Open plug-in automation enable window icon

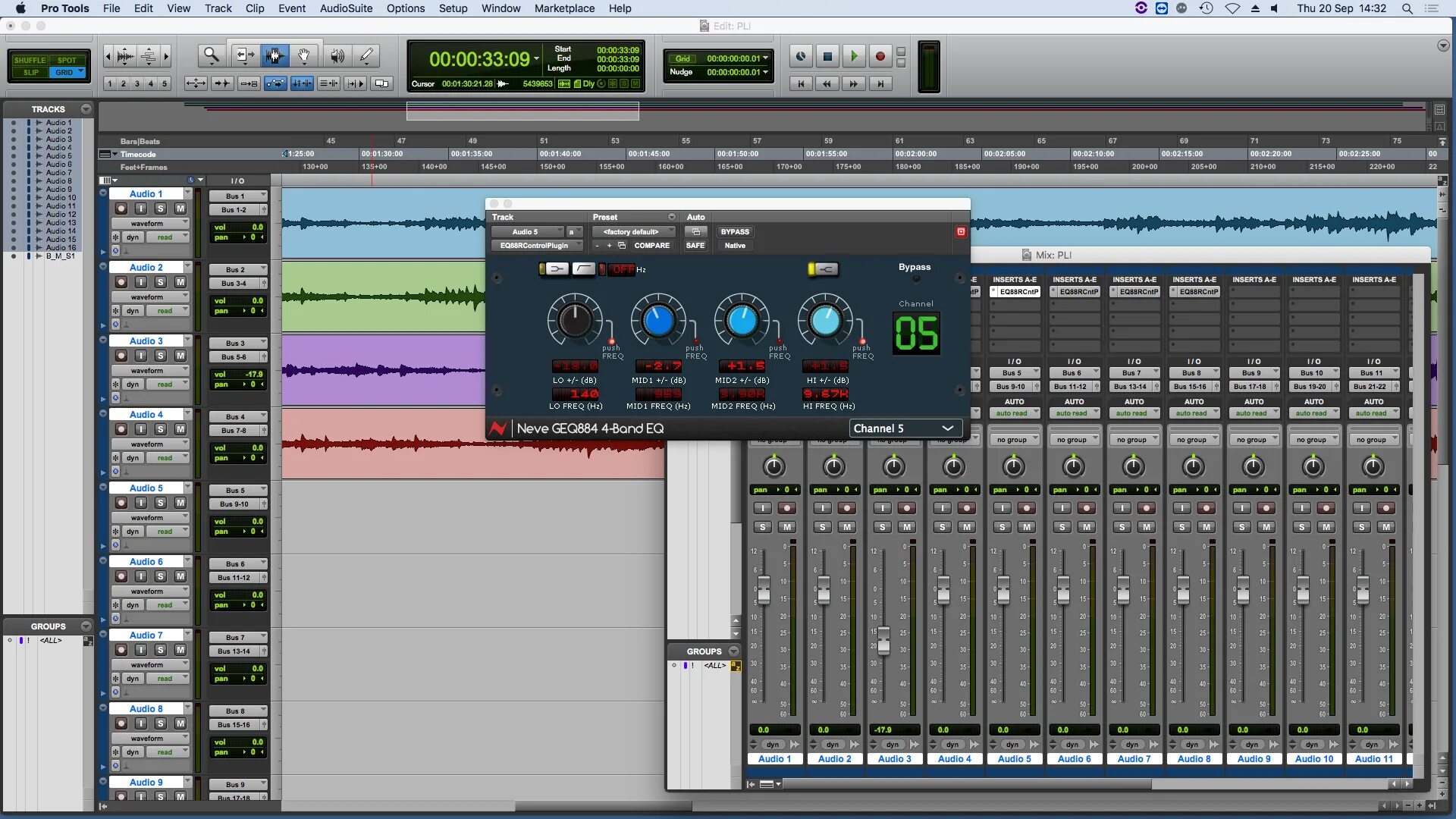[x=695, y=231]
